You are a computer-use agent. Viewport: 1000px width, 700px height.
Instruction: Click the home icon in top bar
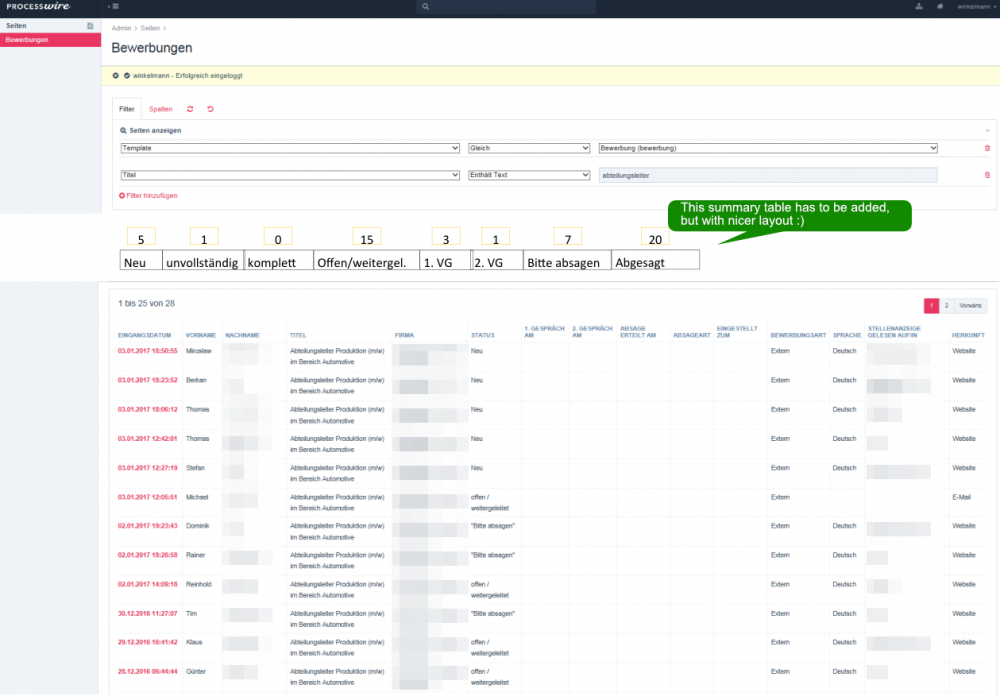pyautogui.click(x=939, y=6)
